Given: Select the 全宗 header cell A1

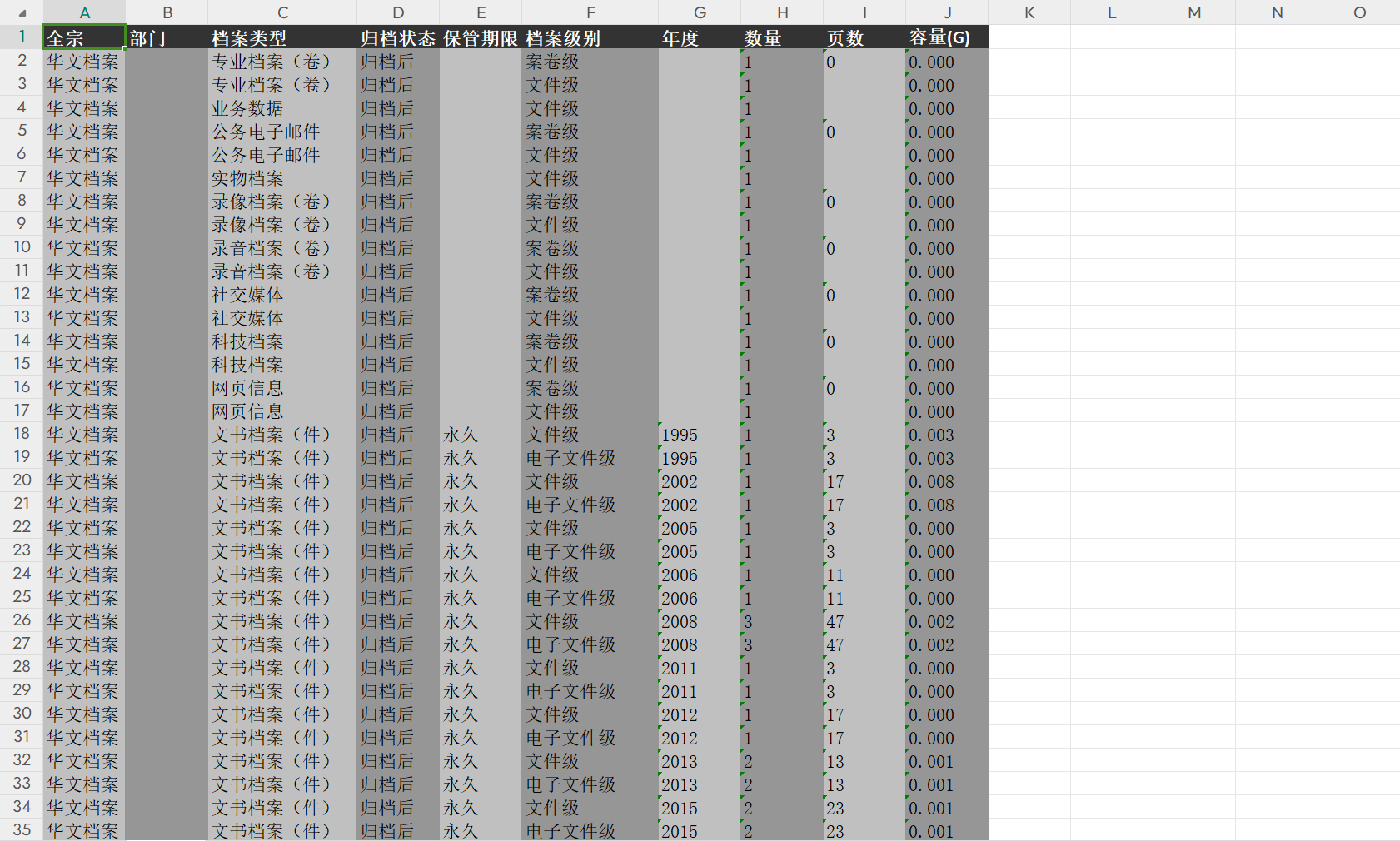Looking at the screenshot, I should 84,37.
